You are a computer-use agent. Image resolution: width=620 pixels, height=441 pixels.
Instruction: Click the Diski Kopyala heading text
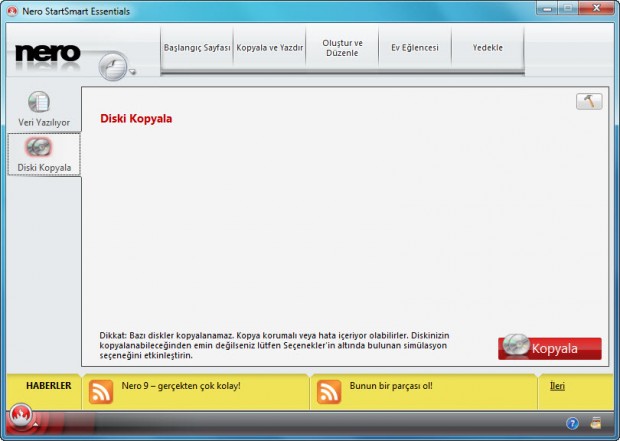click(136, 119)
